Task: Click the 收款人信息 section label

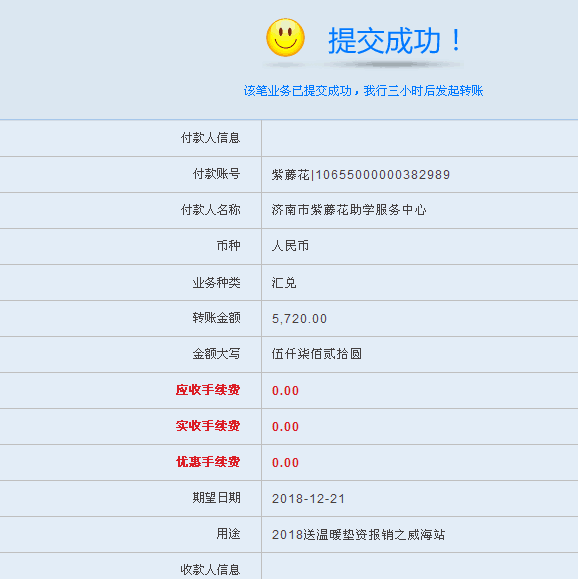Action: coord(211,570)
